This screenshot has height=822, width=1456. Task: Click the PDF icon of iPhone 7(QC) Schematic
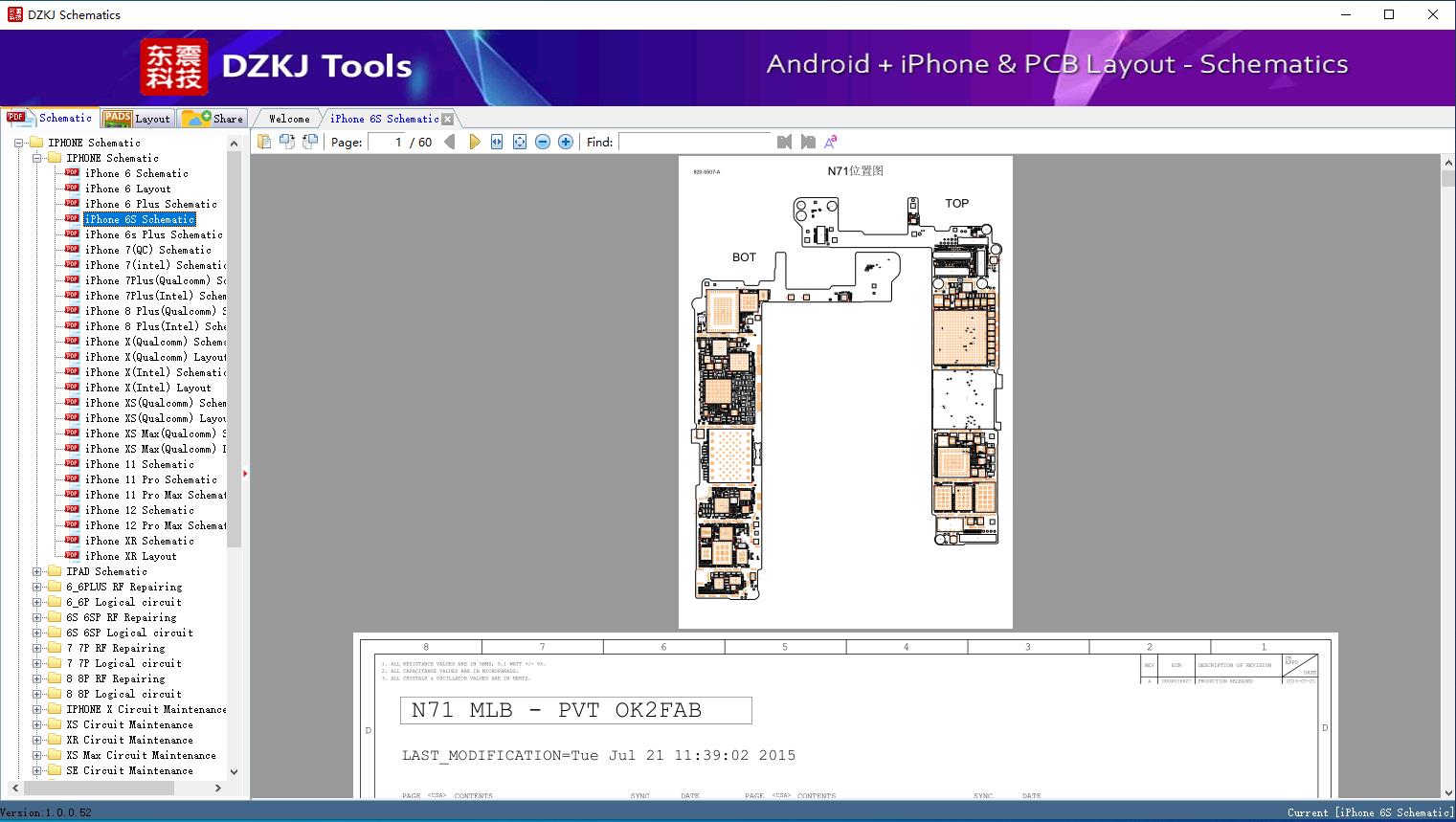(72, 250)
